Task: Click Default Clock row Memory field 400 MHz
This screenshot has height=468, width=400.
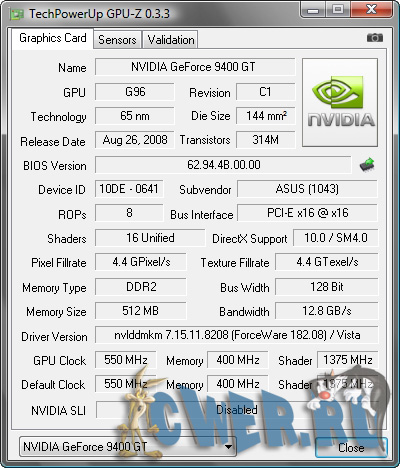Action: click(237, 384)
